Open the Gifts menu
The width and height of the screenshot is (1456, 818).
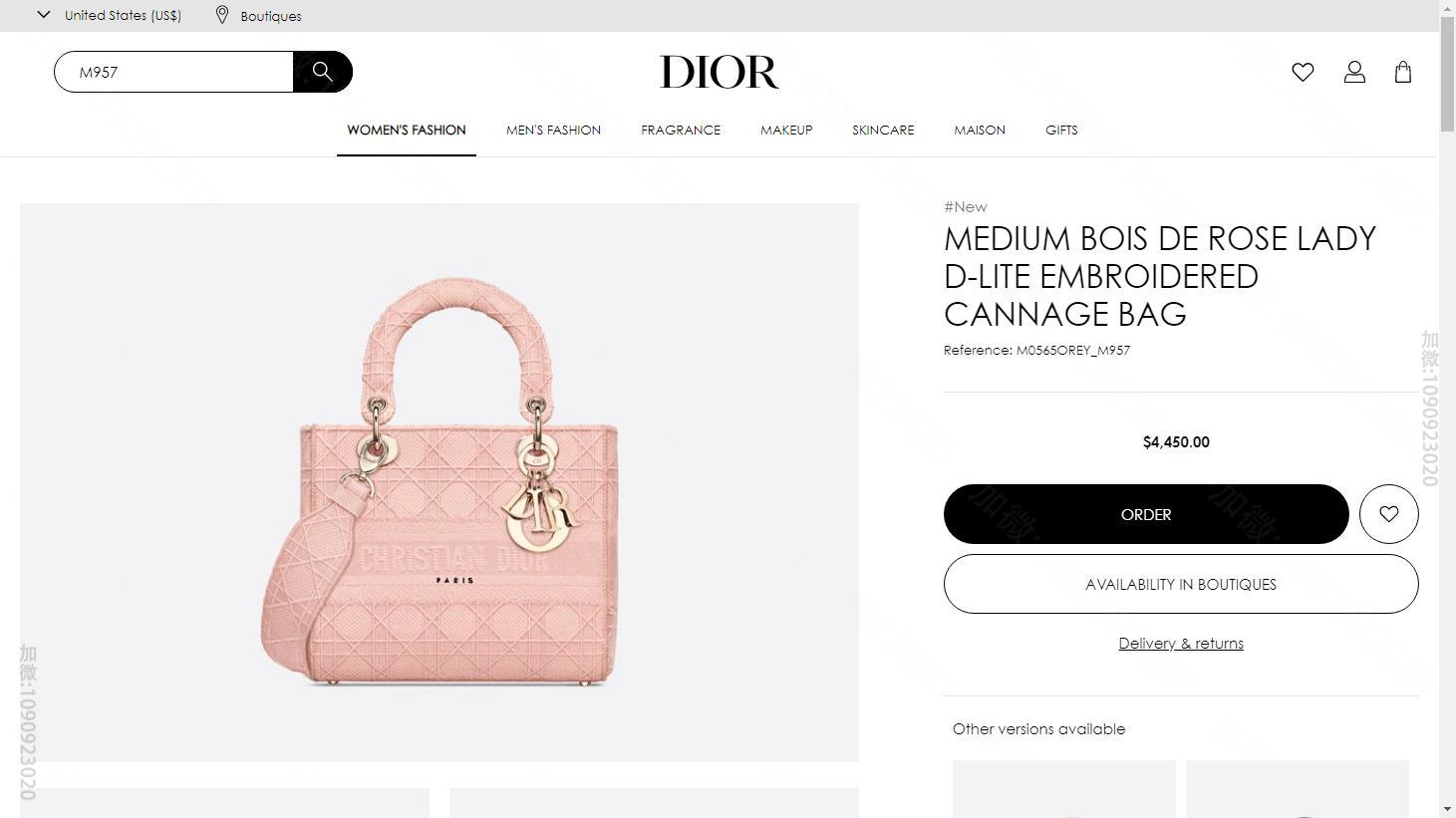tap(1061, 130)
